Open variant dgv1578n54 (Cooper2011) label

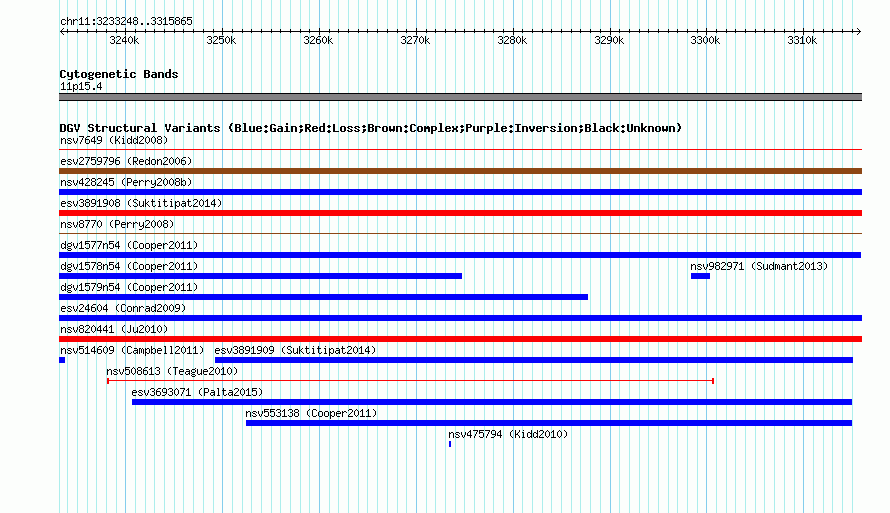129,266
